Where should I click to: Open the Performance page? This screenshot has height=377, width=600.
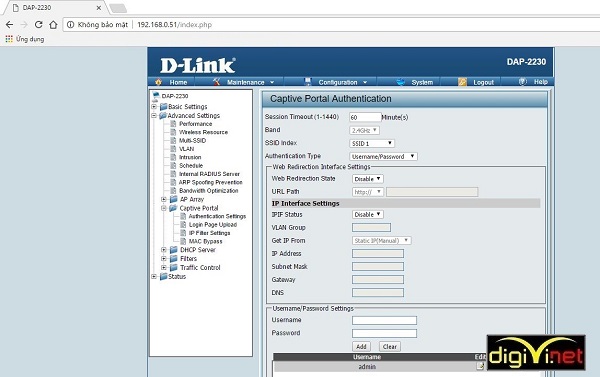click(195, 124)
